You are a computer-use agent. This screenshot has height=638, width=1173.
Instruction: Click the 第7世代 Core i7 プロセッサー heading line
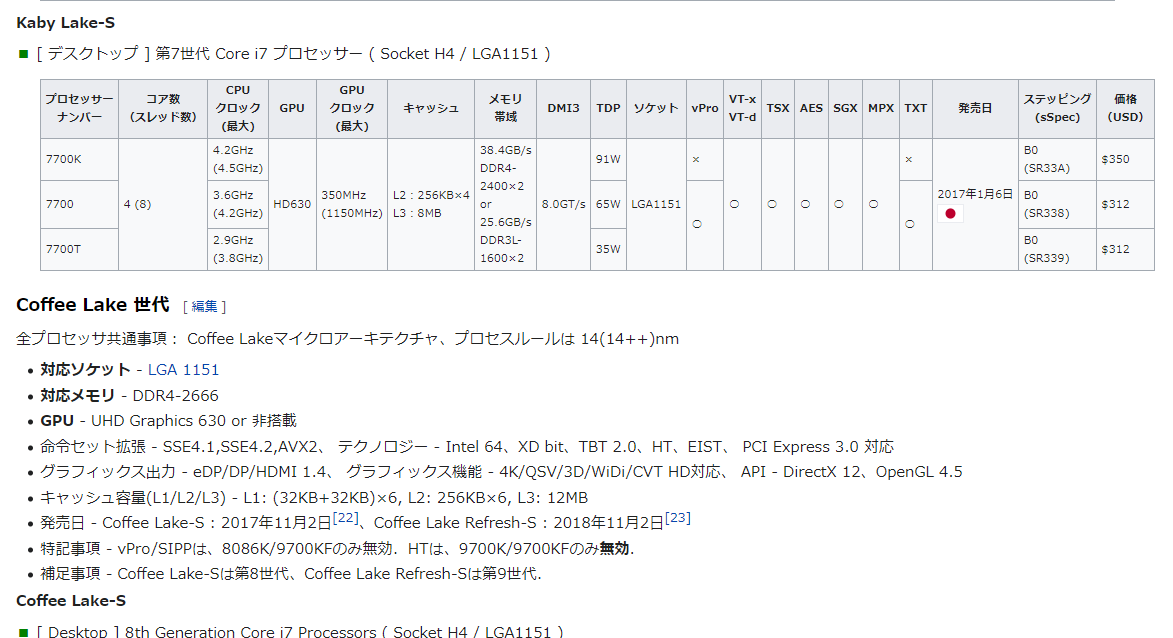(293, 54)
